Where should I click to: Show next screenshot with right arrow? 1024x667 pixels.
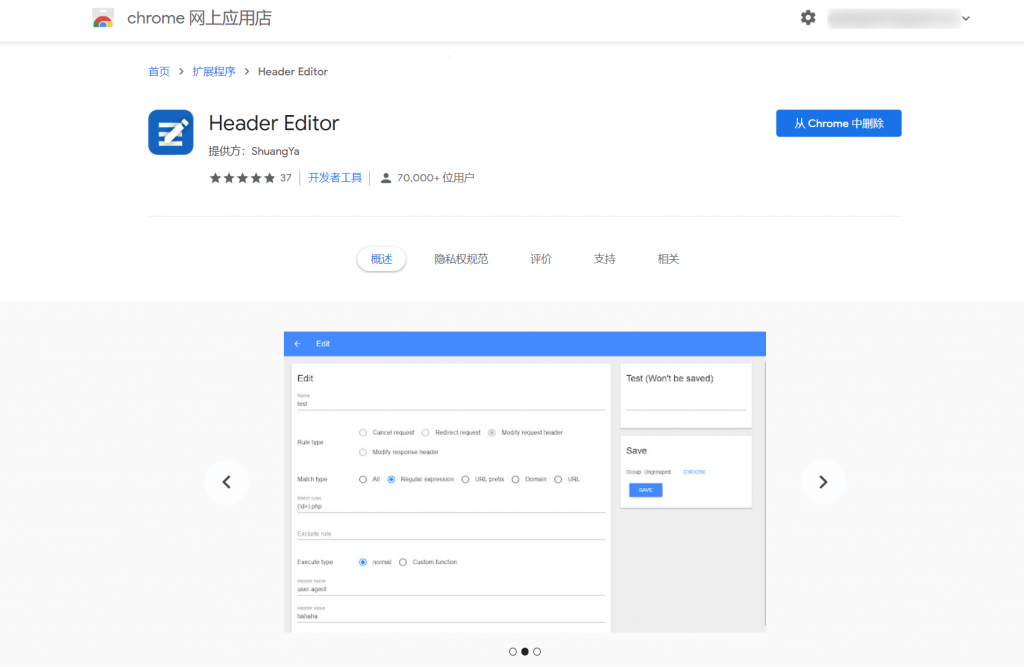click(823, 482)
